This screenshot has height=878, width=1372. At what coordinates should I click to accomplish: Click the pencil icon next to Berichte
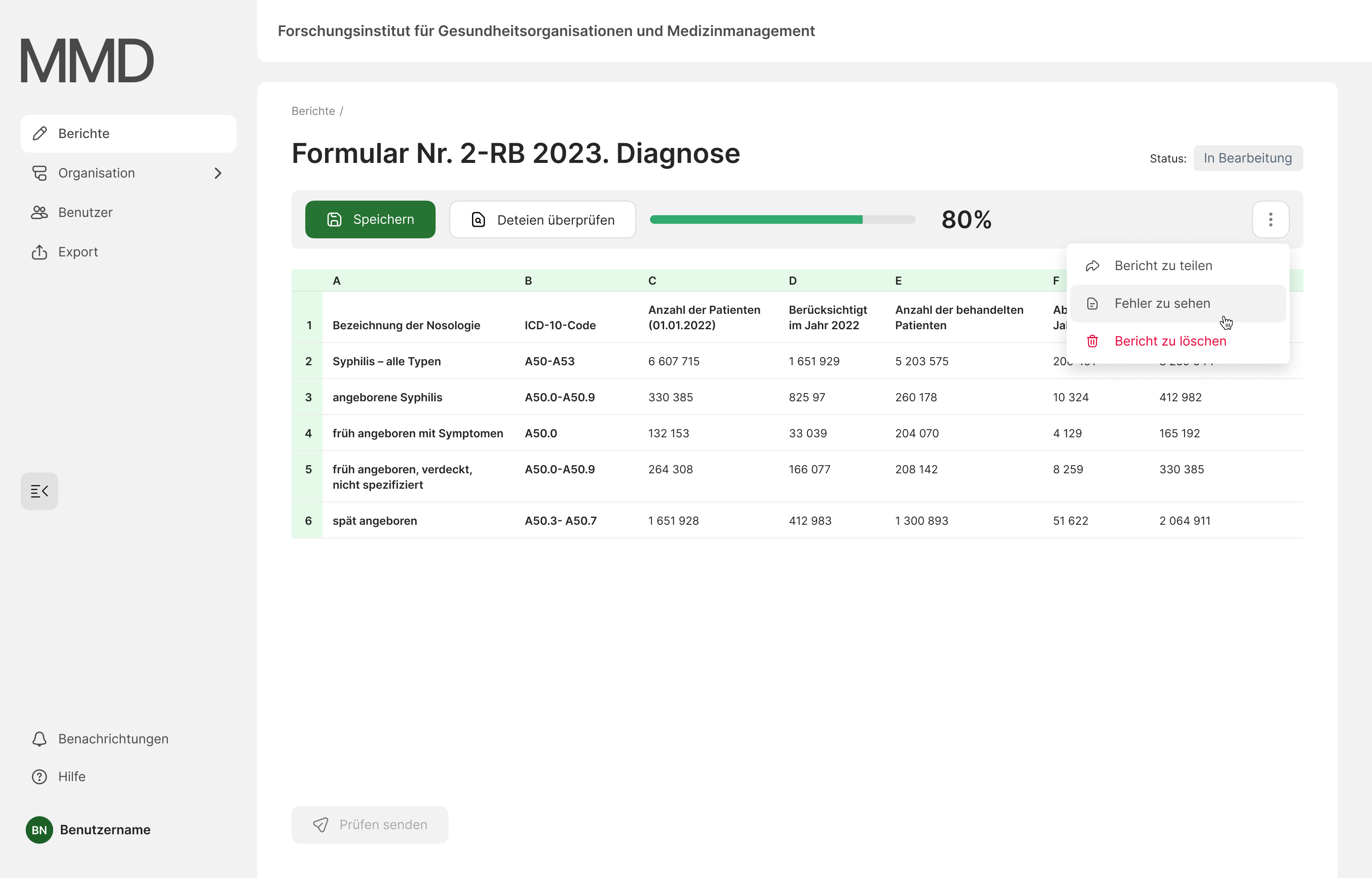[39, 133]
